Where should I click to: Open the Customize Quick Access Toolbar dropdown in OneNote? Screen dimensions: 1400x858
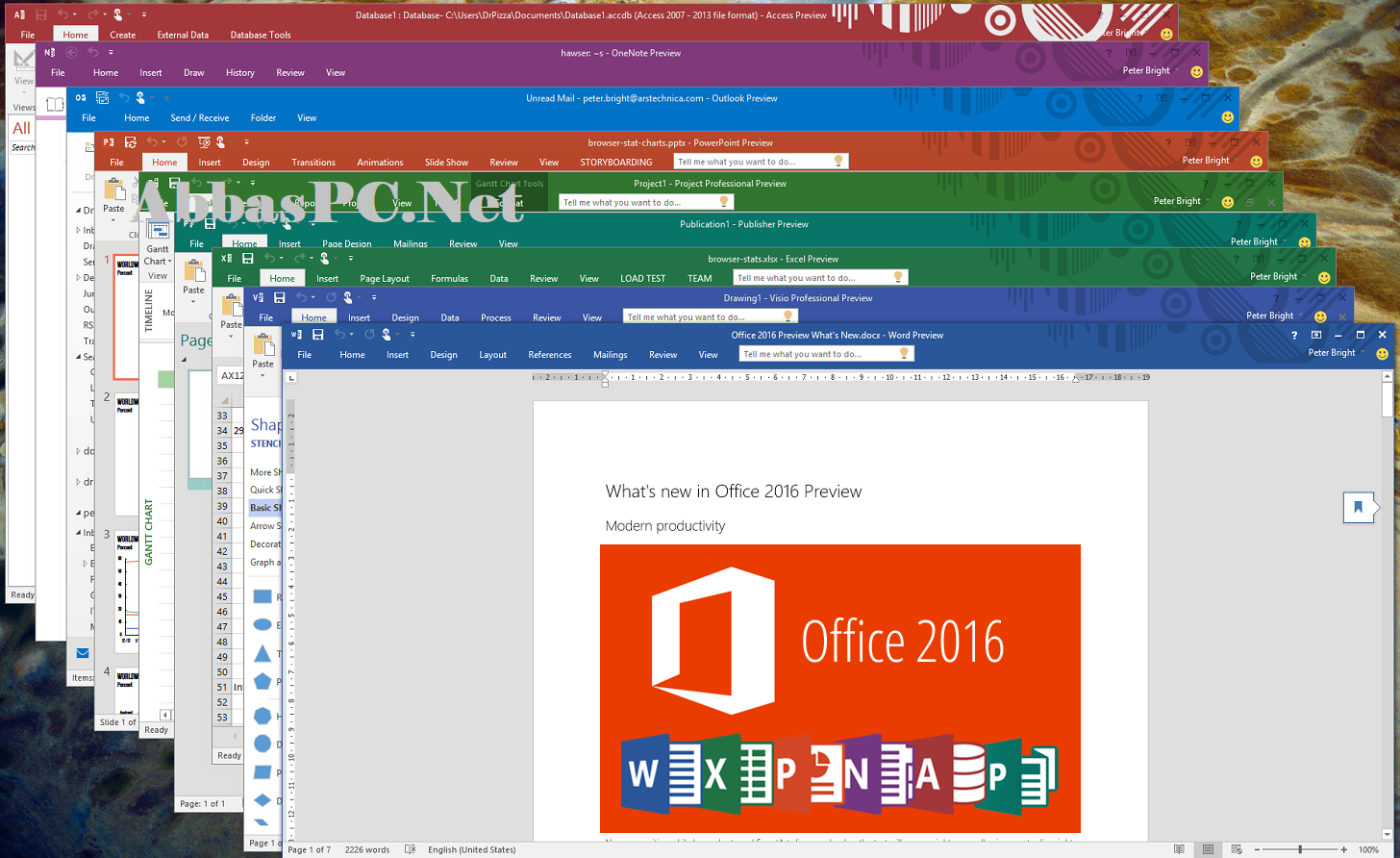(111, 53)
